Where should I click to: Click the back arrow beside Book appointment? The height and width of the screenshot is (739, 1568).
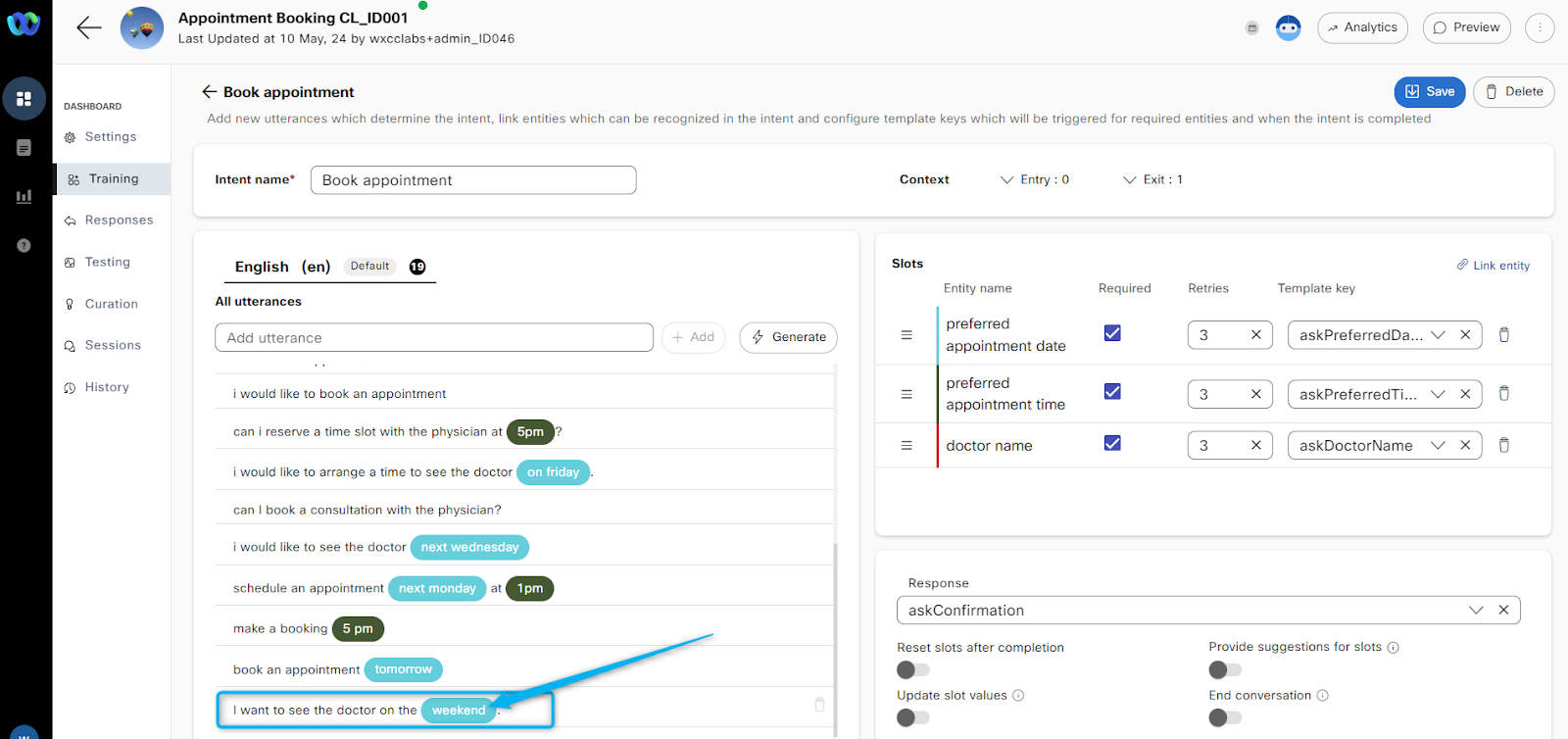tap(209, 92)
